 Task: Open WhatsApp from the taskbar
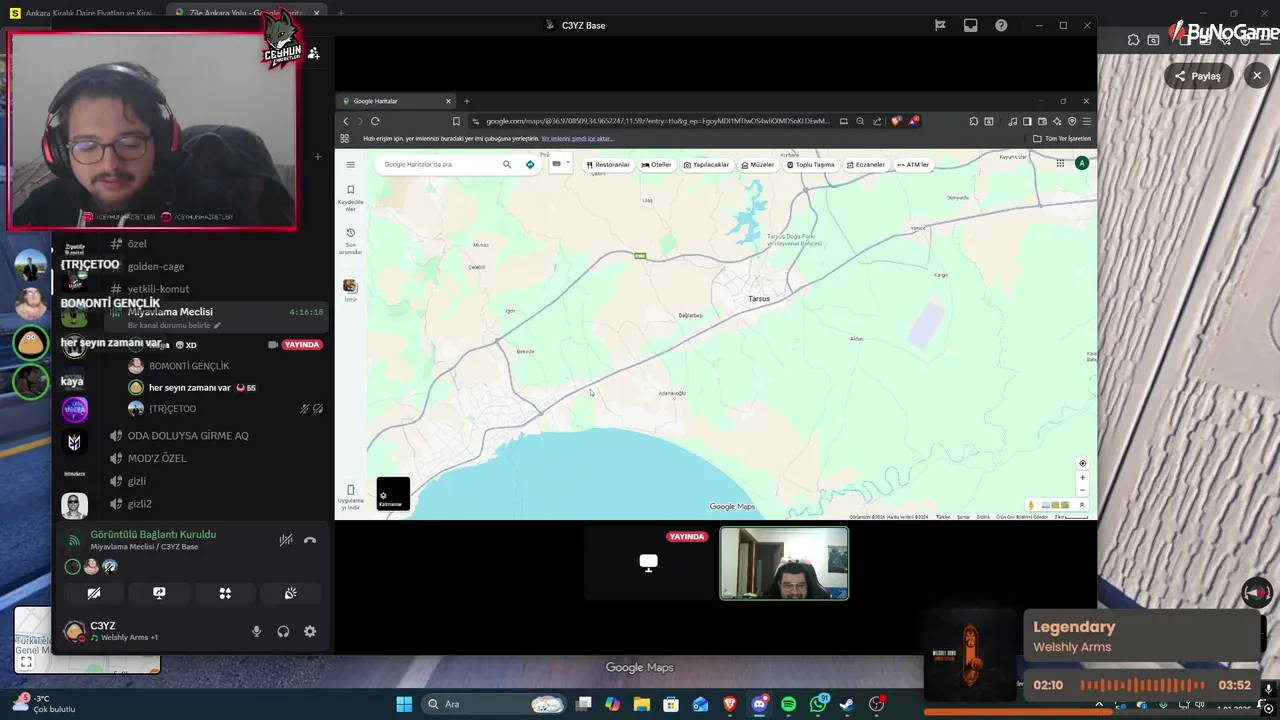818,704
